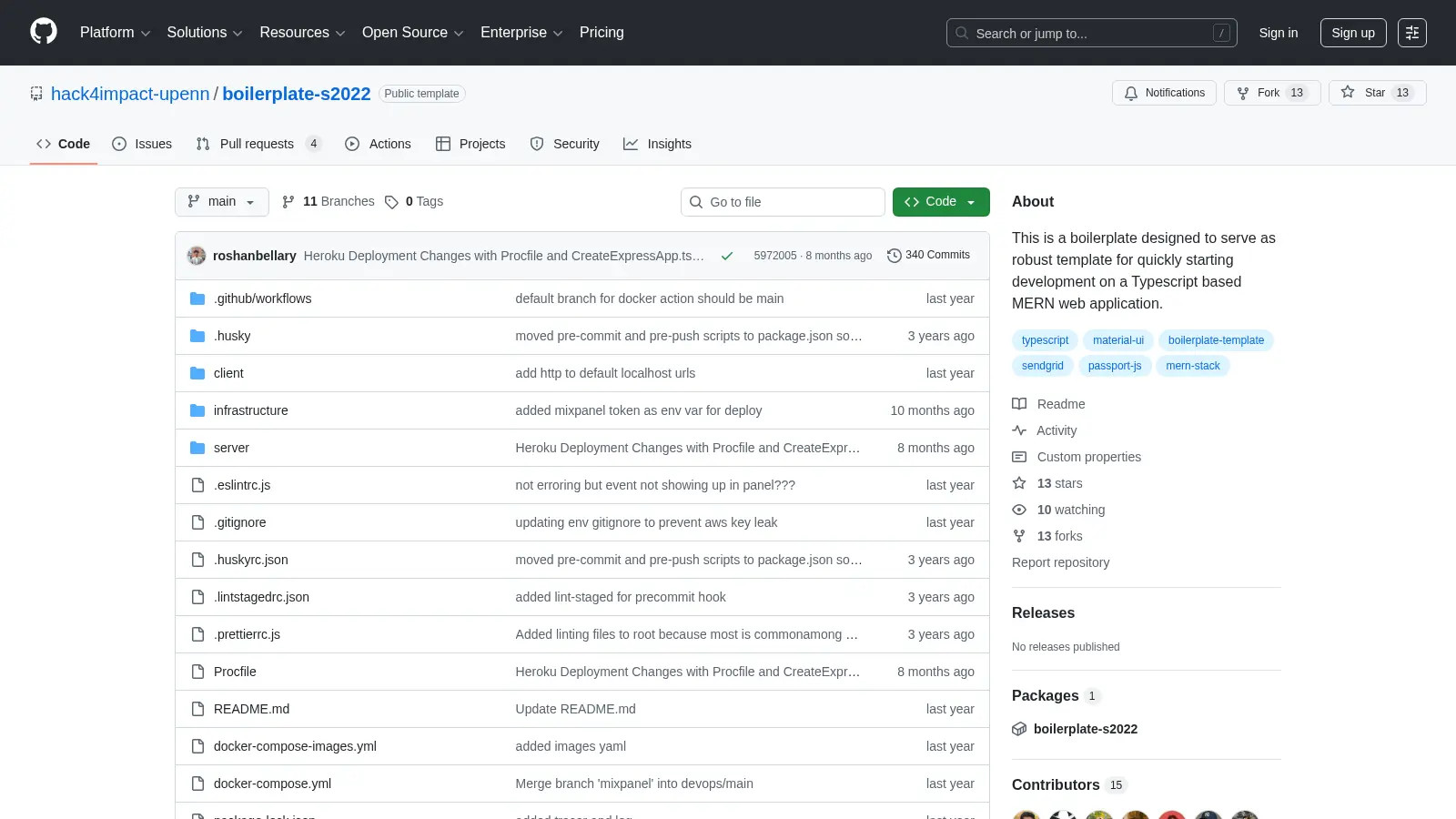Viewport: 1456px width, 819px height.
Task: Click the Custom properties icon
Action: pyautogui.click(x=1019, y=457)
